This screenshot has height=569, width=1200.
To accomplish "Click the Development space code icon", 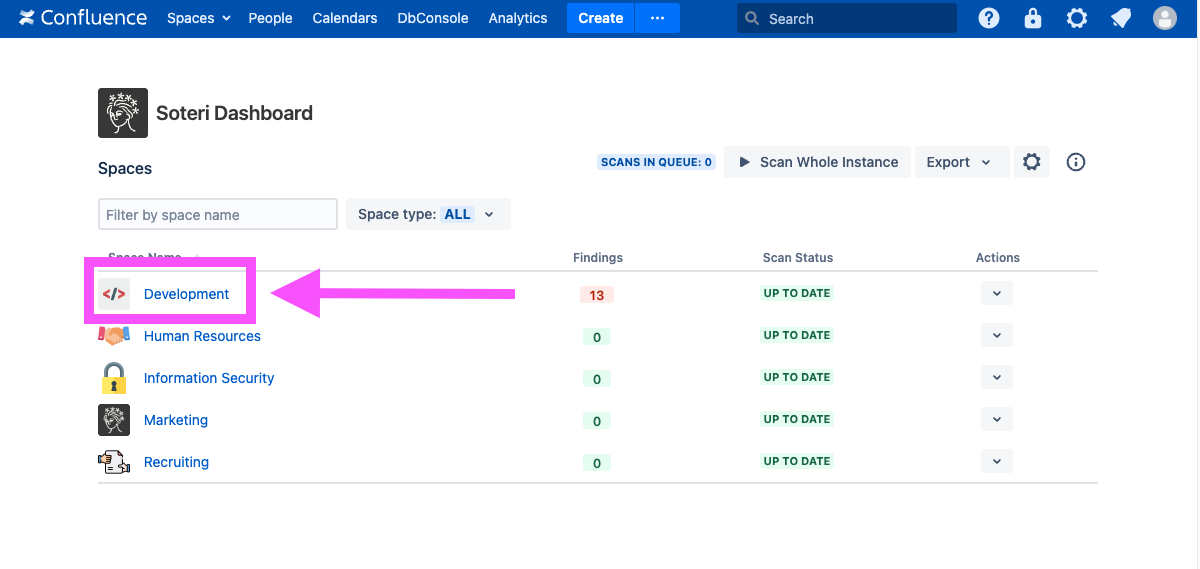I will tap(114, 294).
